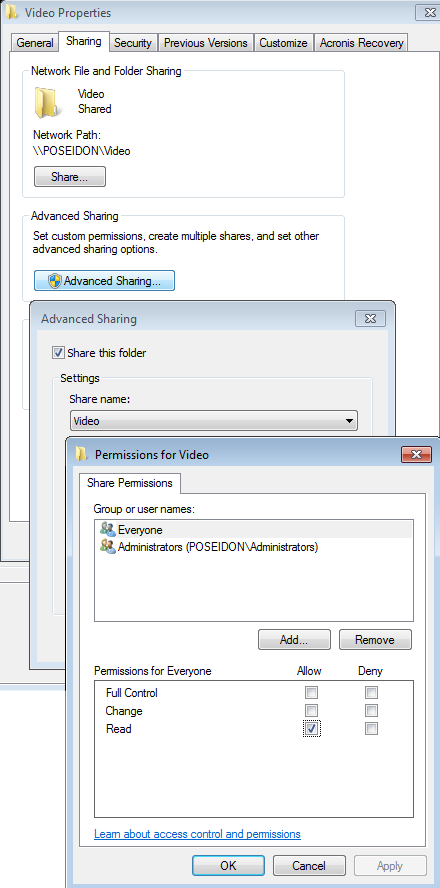Check Deny Read for Everyone

tap(371, 728)
